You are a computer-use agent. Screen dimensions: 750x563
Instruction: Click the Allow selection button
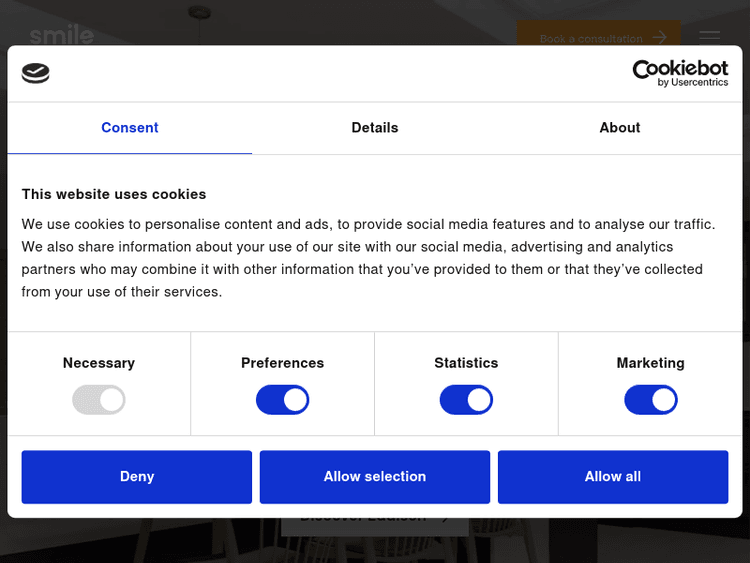375,477
